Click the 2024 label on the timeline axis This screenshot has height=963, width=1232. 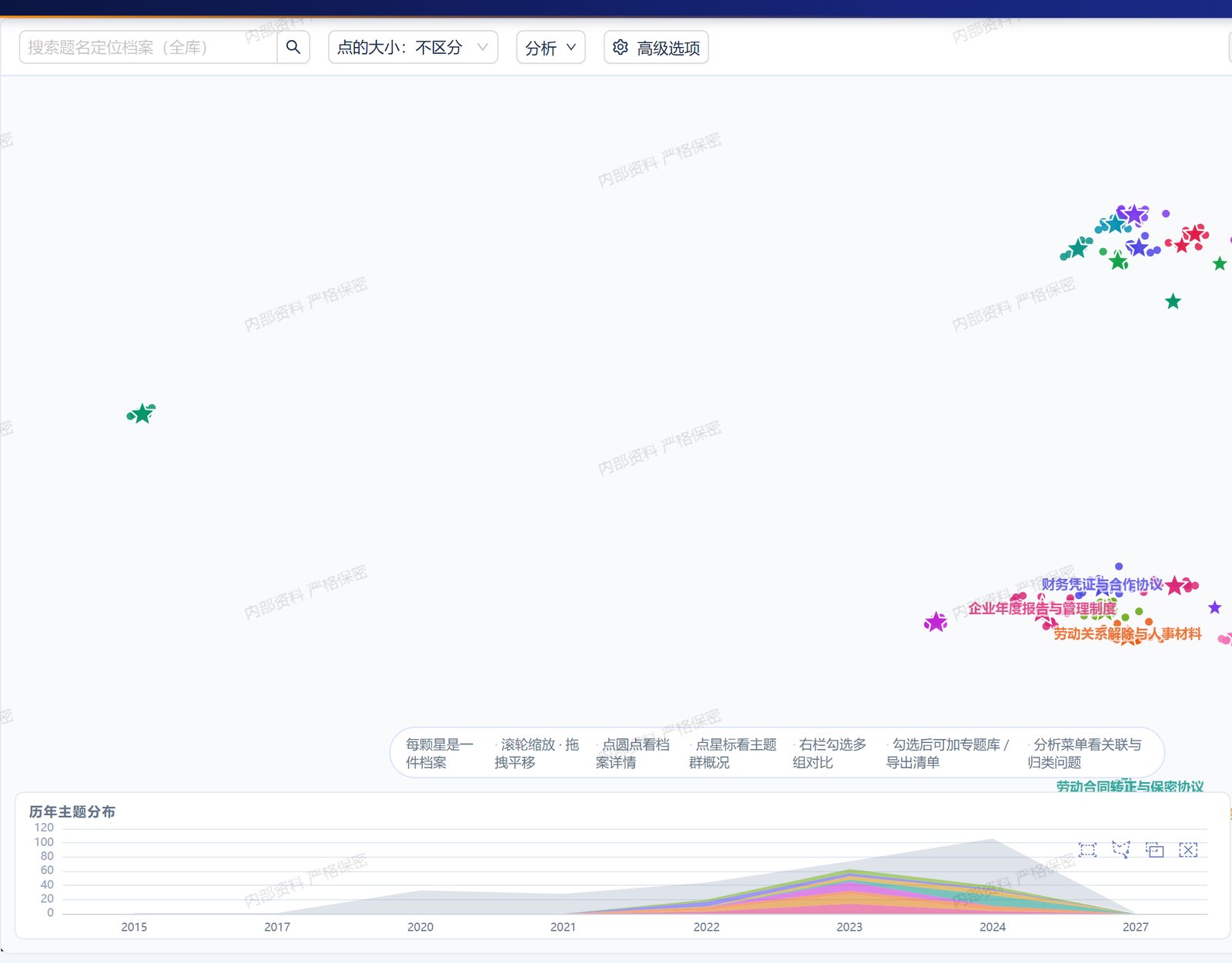coord(993,927)
